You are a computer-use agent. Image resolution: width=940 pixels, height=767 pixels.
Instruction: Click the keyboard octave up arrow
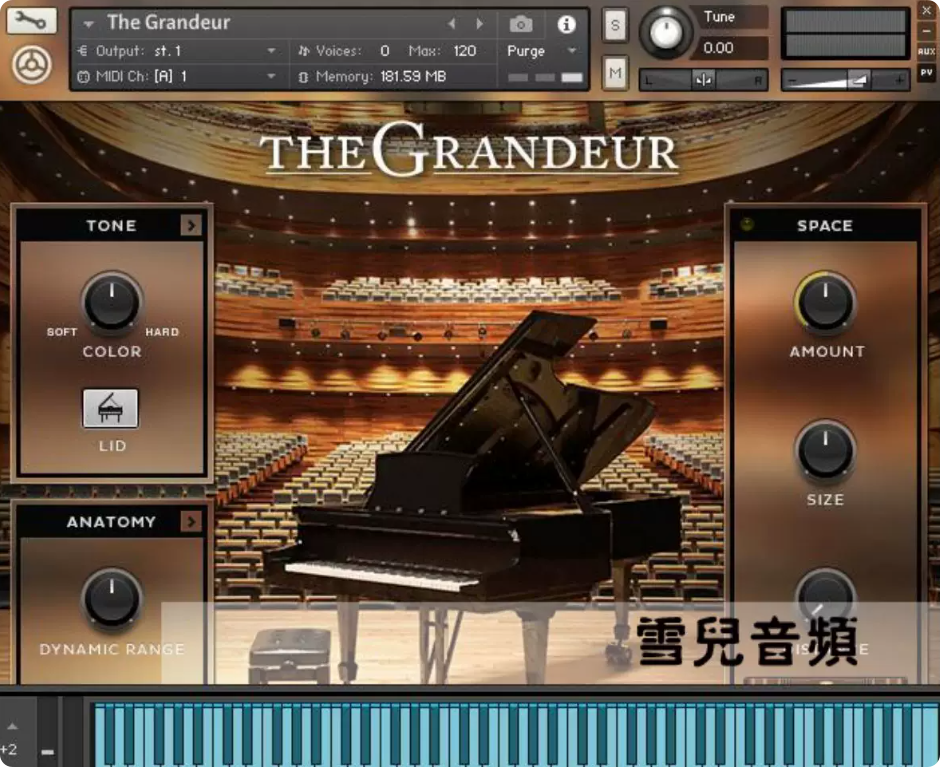point(12,726)
